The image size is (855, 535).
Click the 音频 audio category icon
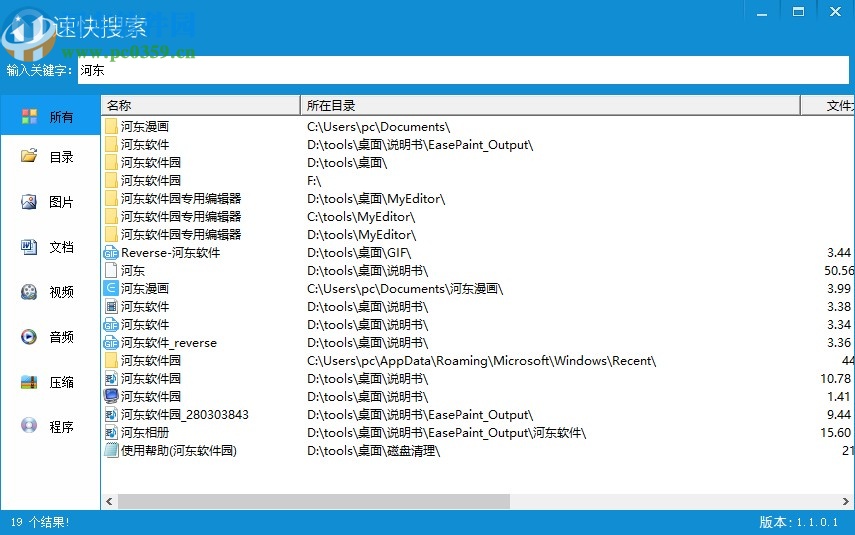(29, 336)
